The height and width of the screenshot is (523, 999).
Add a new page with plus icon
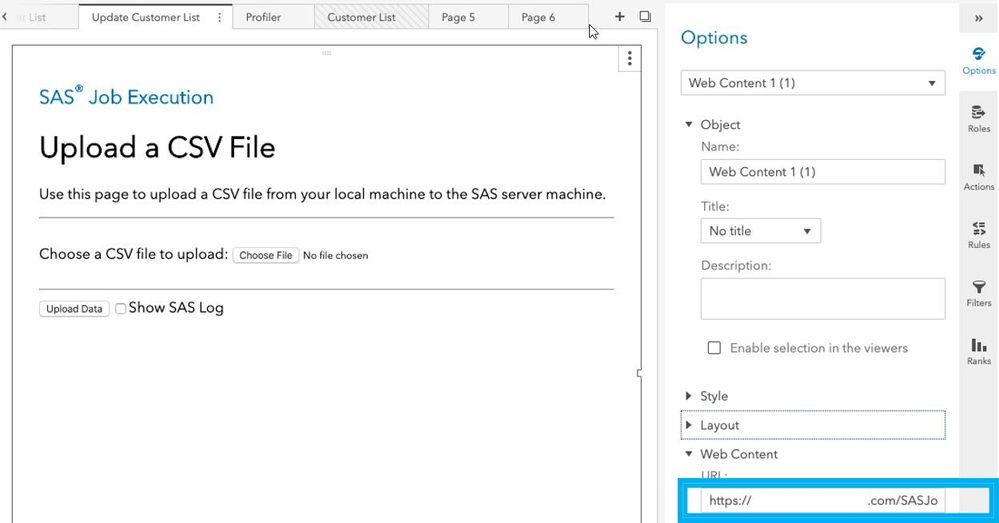[620, 17]
